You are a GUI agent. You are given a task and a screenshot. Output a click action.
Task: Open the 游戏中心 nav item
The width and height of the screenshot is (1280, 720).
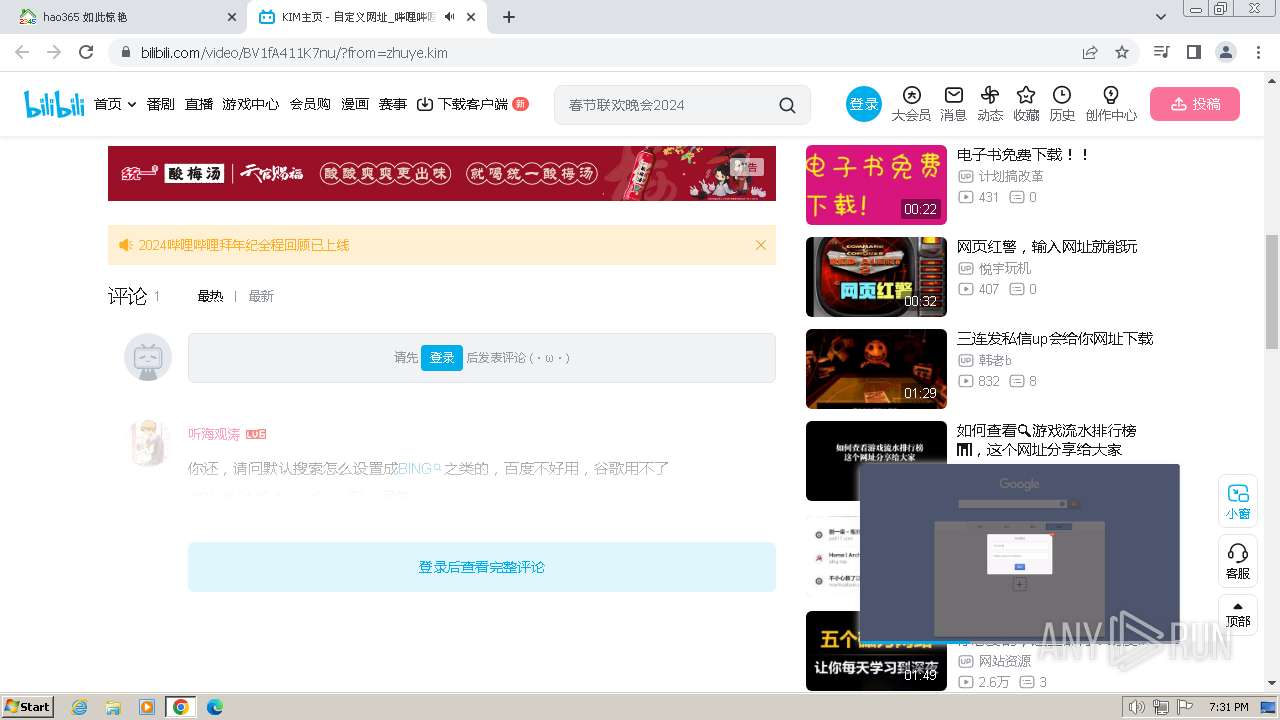(x=251, y=104)
